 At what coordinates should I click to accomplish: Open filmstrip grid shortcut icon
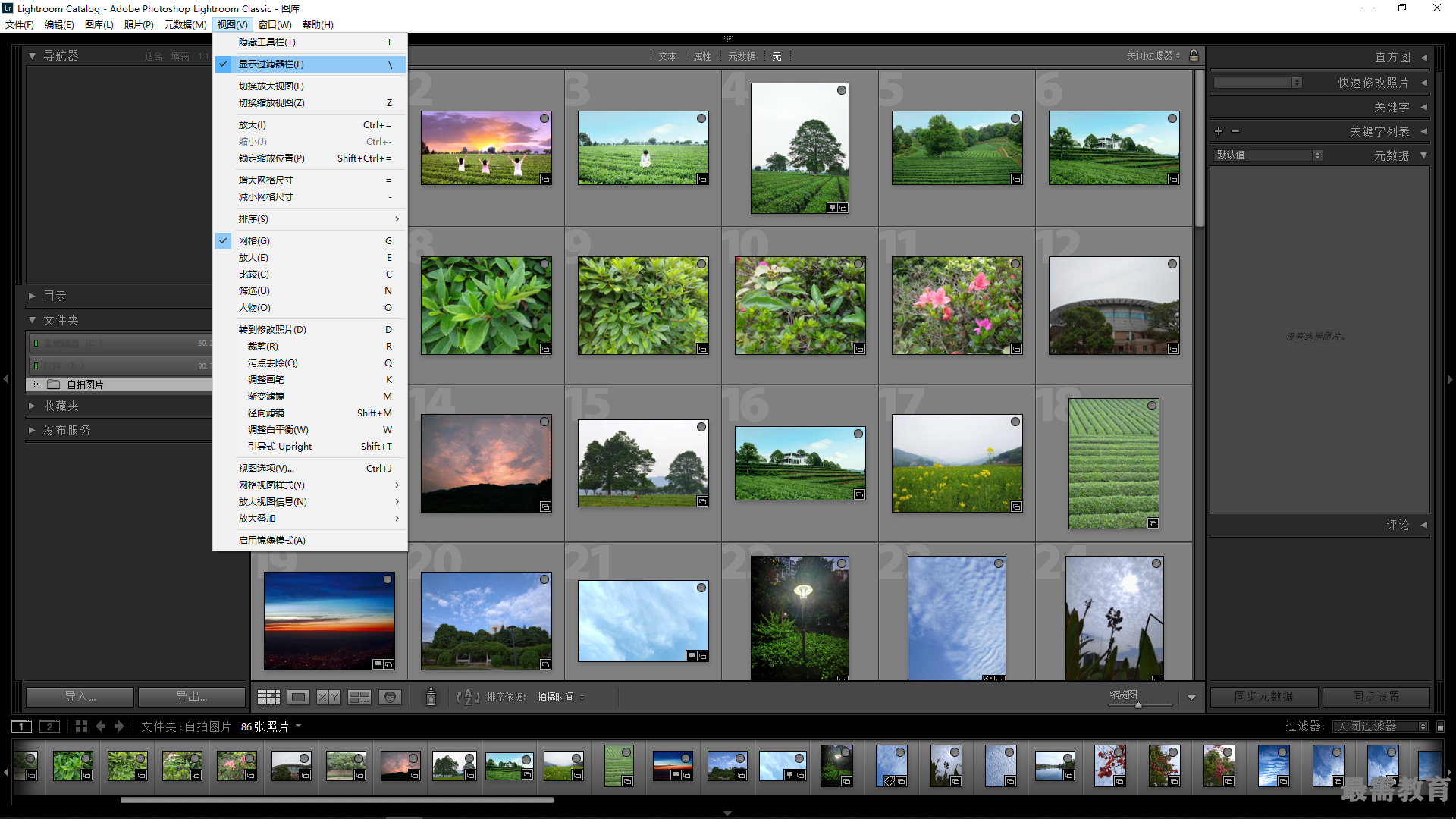coord(81,726)
